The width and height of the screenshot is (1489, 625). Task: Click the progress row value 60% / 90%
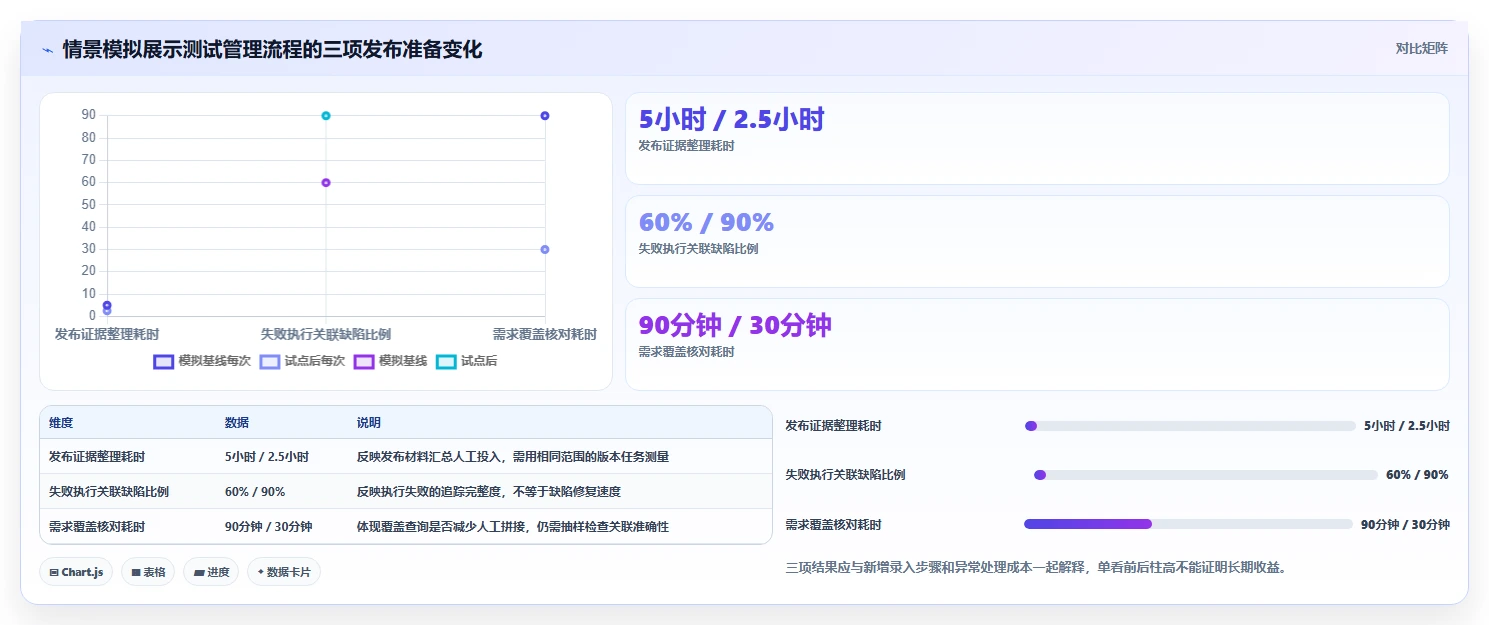[x=1417, y=475]
